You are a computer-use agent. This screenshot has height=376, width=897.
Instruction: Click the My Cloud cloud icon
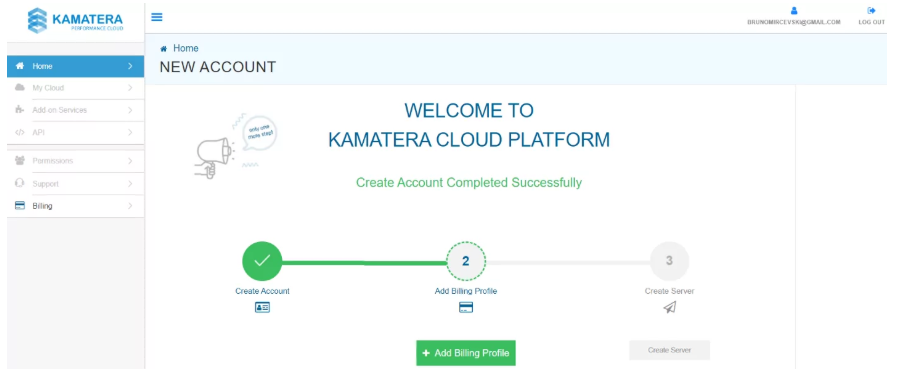click(x=20, y=88)
